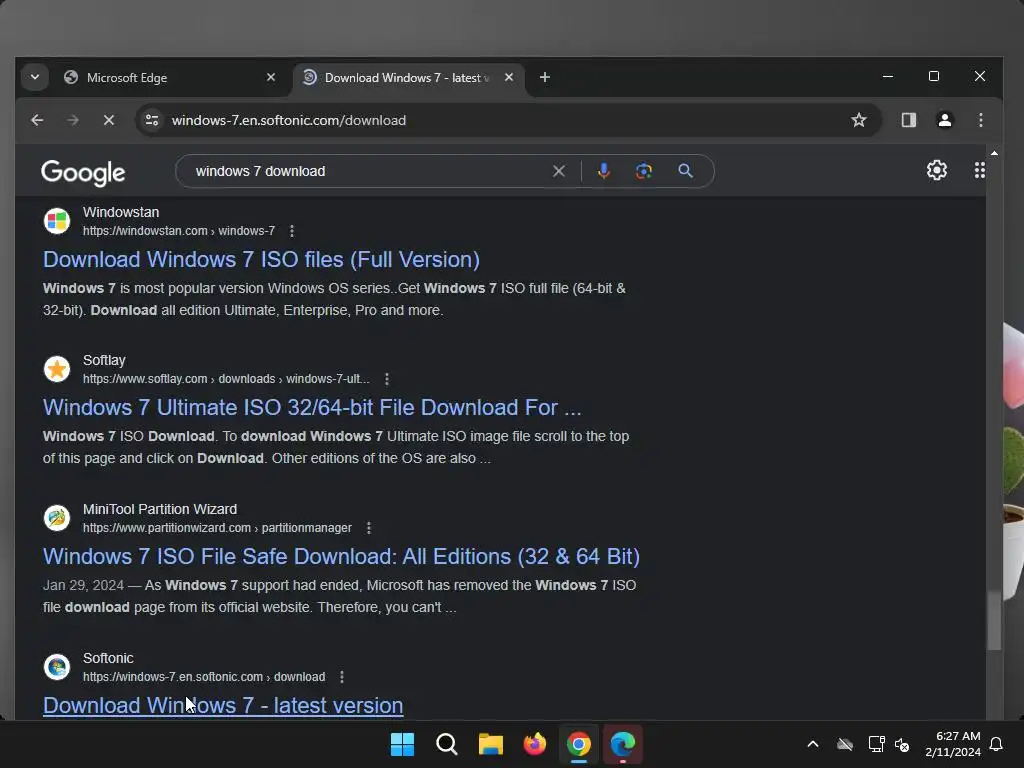The width and height of the screenshot is (1024, 768).
Task: Open Download Windows 7 latest version link
Action: tap(223, 705)
